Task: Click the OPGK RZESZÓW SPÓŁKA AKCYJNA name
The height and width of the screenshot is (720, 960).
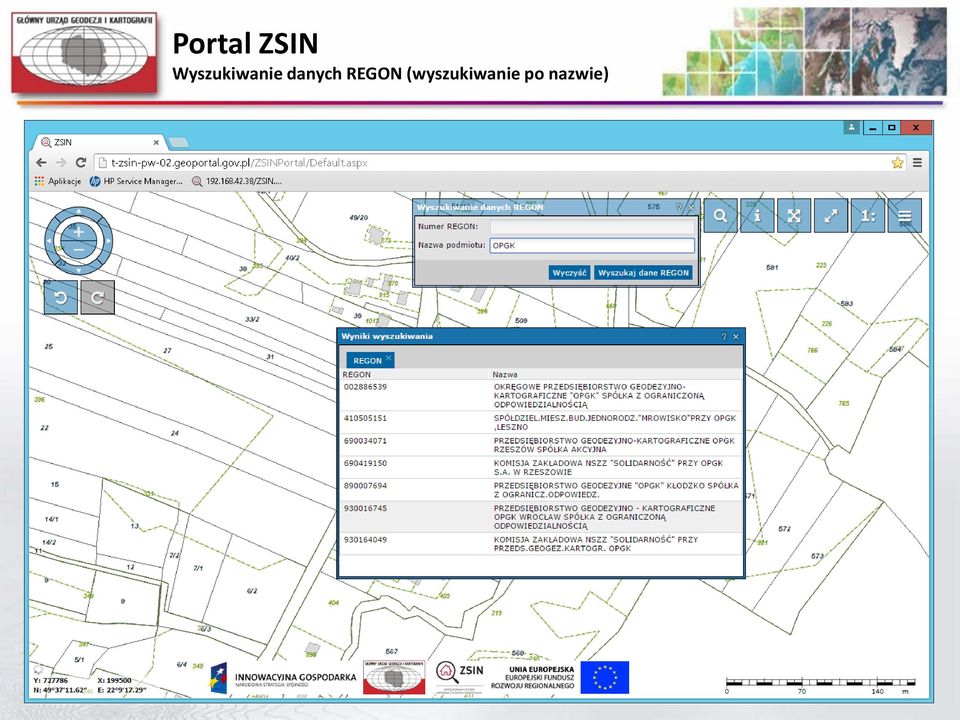Action: click(x=614, y=445)
